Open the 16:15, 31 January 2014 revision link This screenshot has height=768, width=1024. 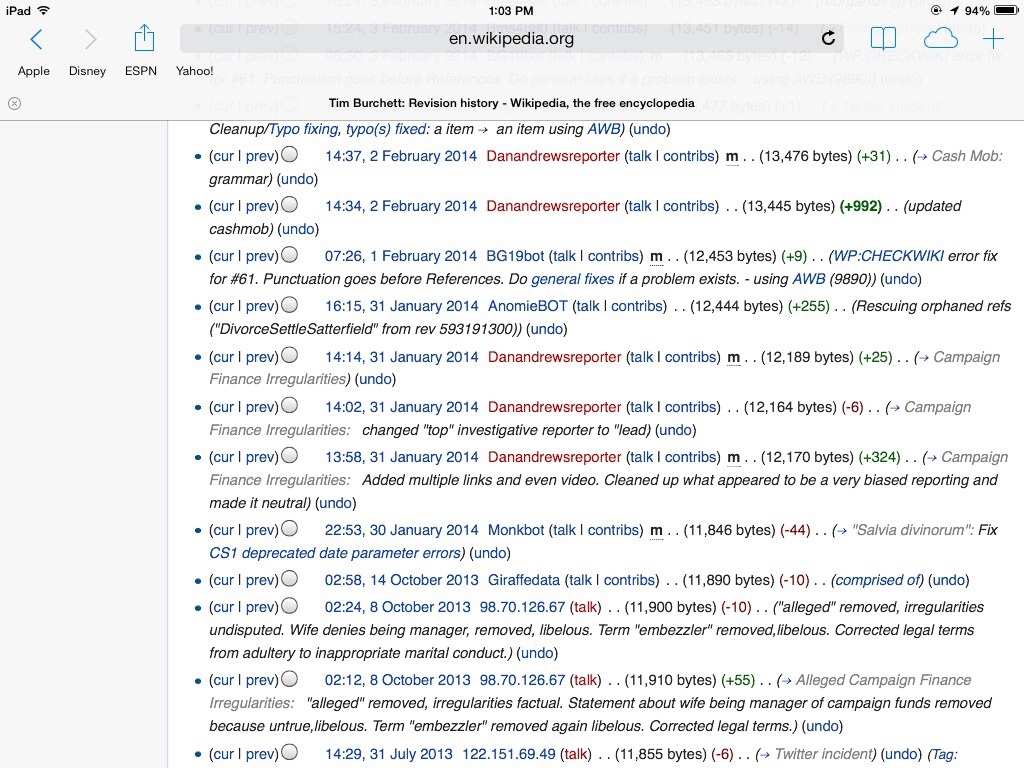tap(402, 306)
